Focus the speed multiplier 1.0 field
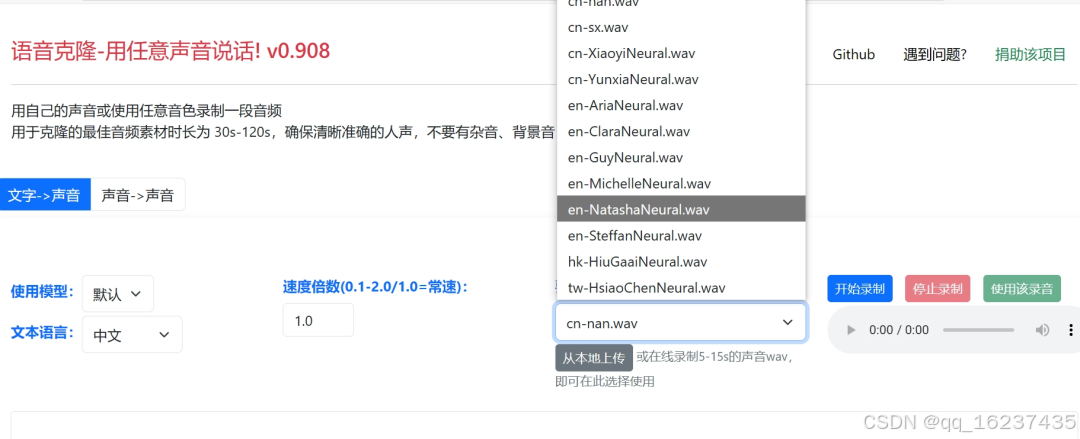Image resolution: width=1080 pixels, height=439 pixels. (318, 320)
